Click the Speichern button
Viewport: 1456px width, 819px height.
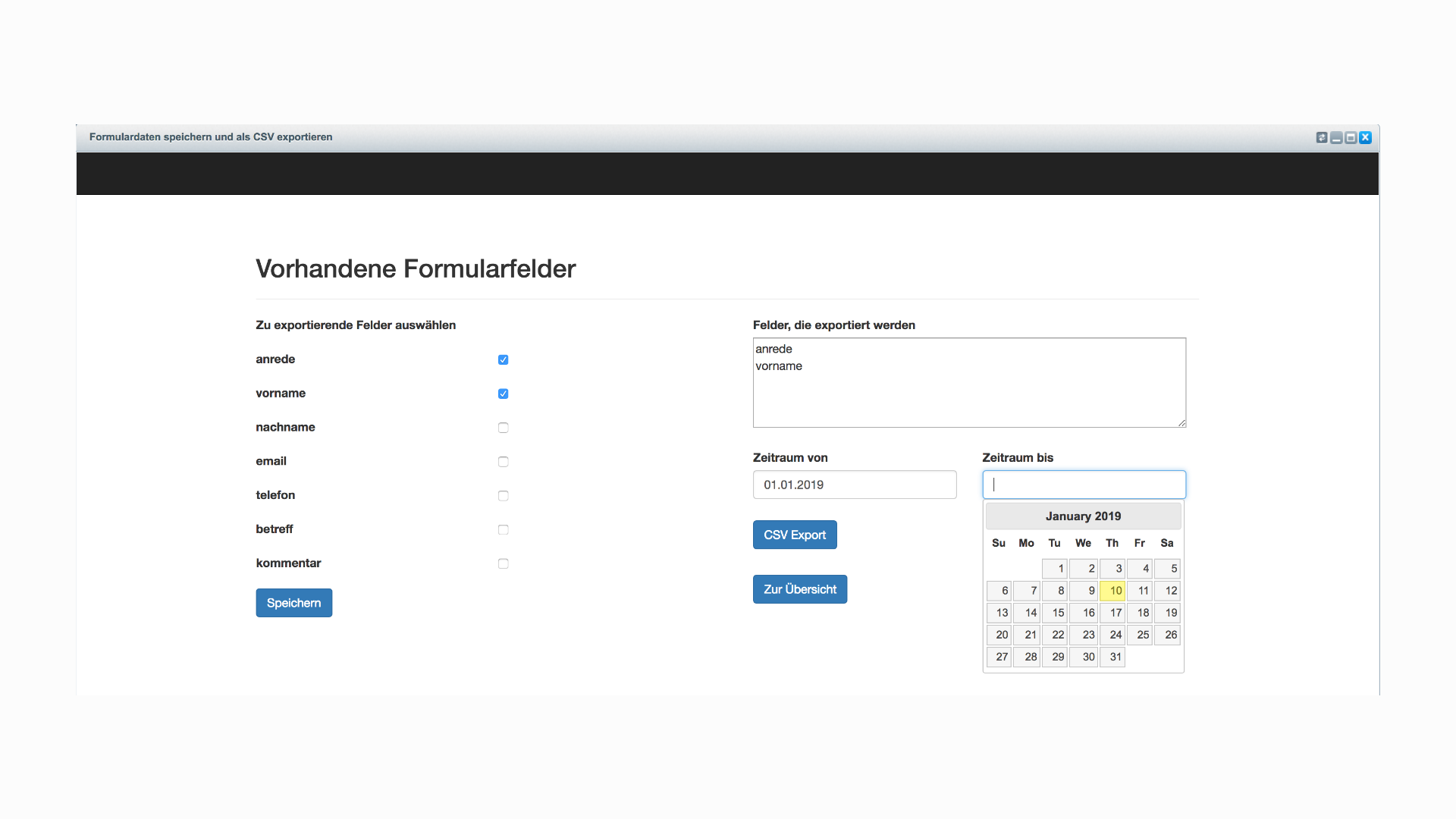[x=293, y=602]
